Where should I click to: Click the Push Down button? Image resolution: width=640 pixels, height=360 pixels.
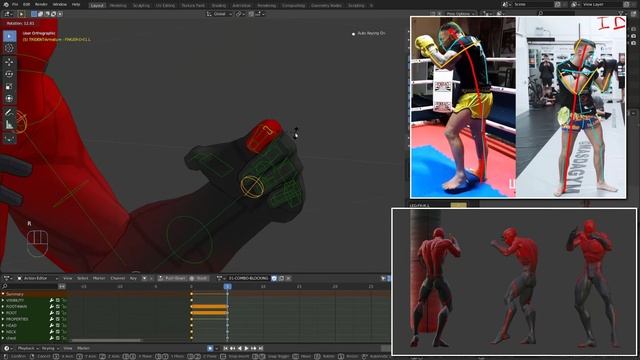(x=172, y=278)
